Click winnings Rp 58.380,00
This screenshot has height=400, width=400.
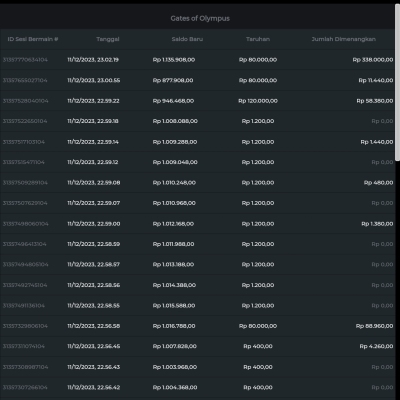click(x=375, y=101)
